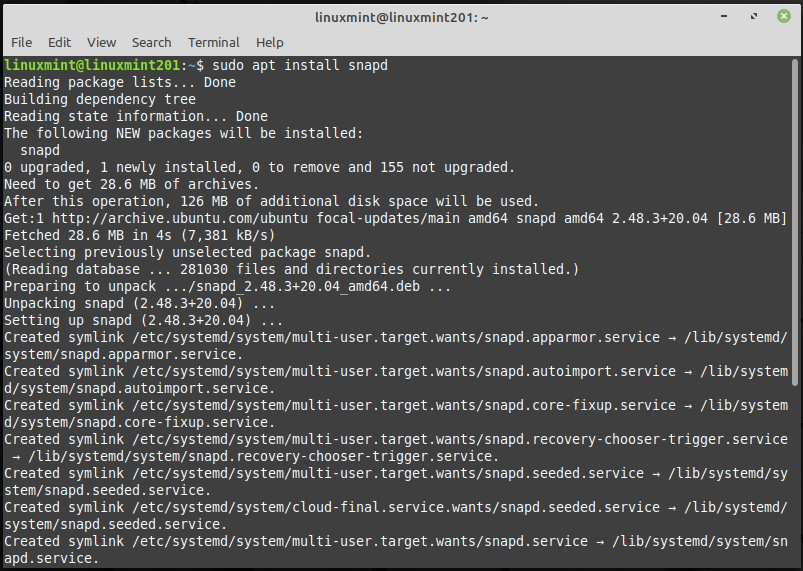
Task: Open the File menu
Action: point(21,42)
